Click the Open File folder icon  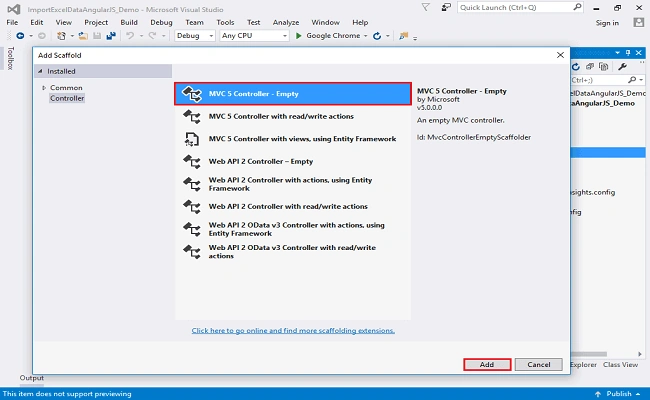coord(83,36)
